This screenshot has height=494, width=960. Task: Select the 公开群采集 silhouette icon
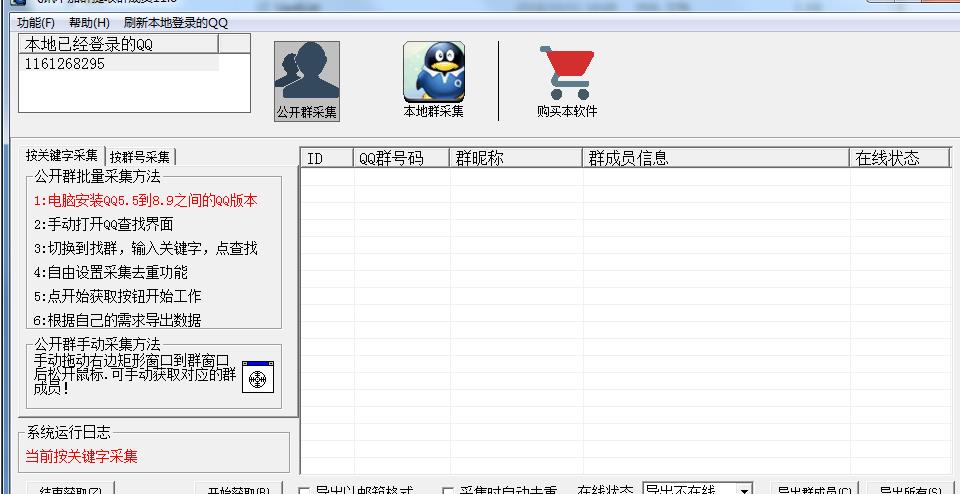tap(307, 81)
